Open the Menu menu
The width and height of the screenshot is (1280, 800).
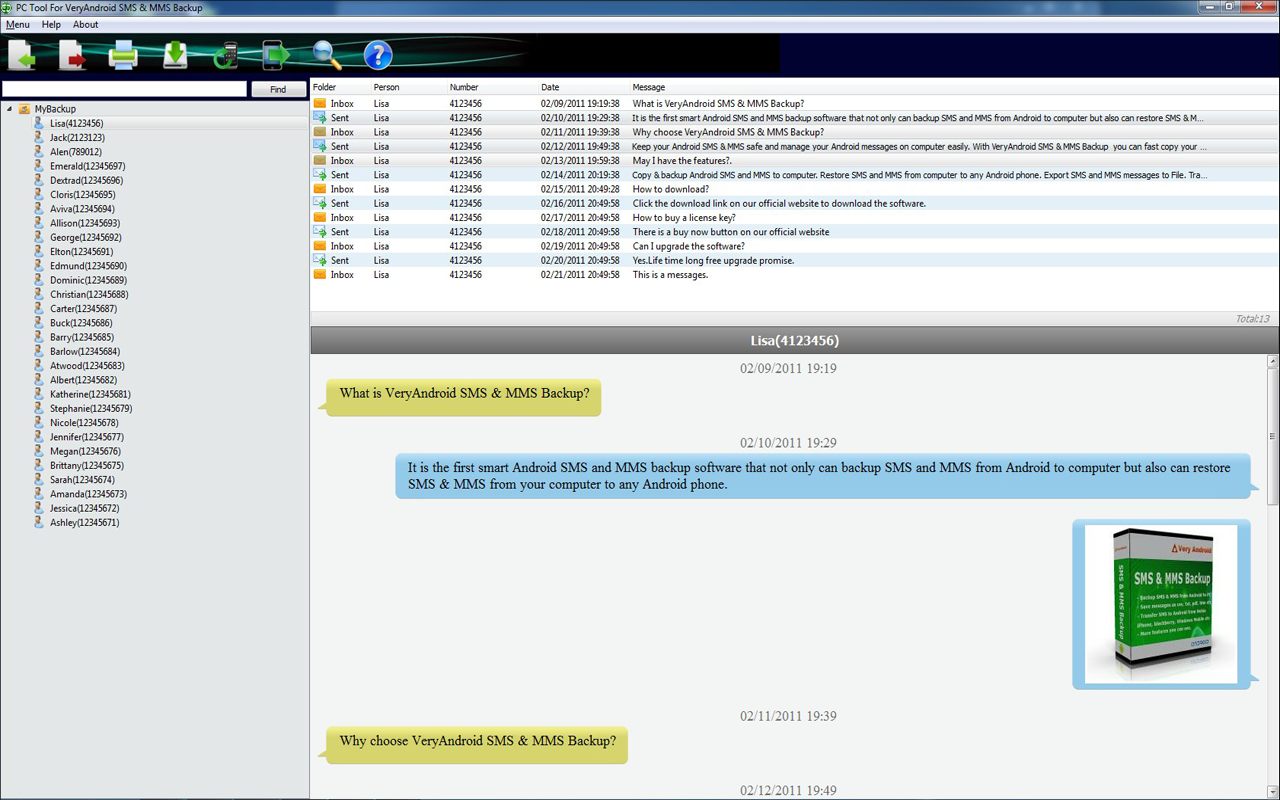point(17,24)
